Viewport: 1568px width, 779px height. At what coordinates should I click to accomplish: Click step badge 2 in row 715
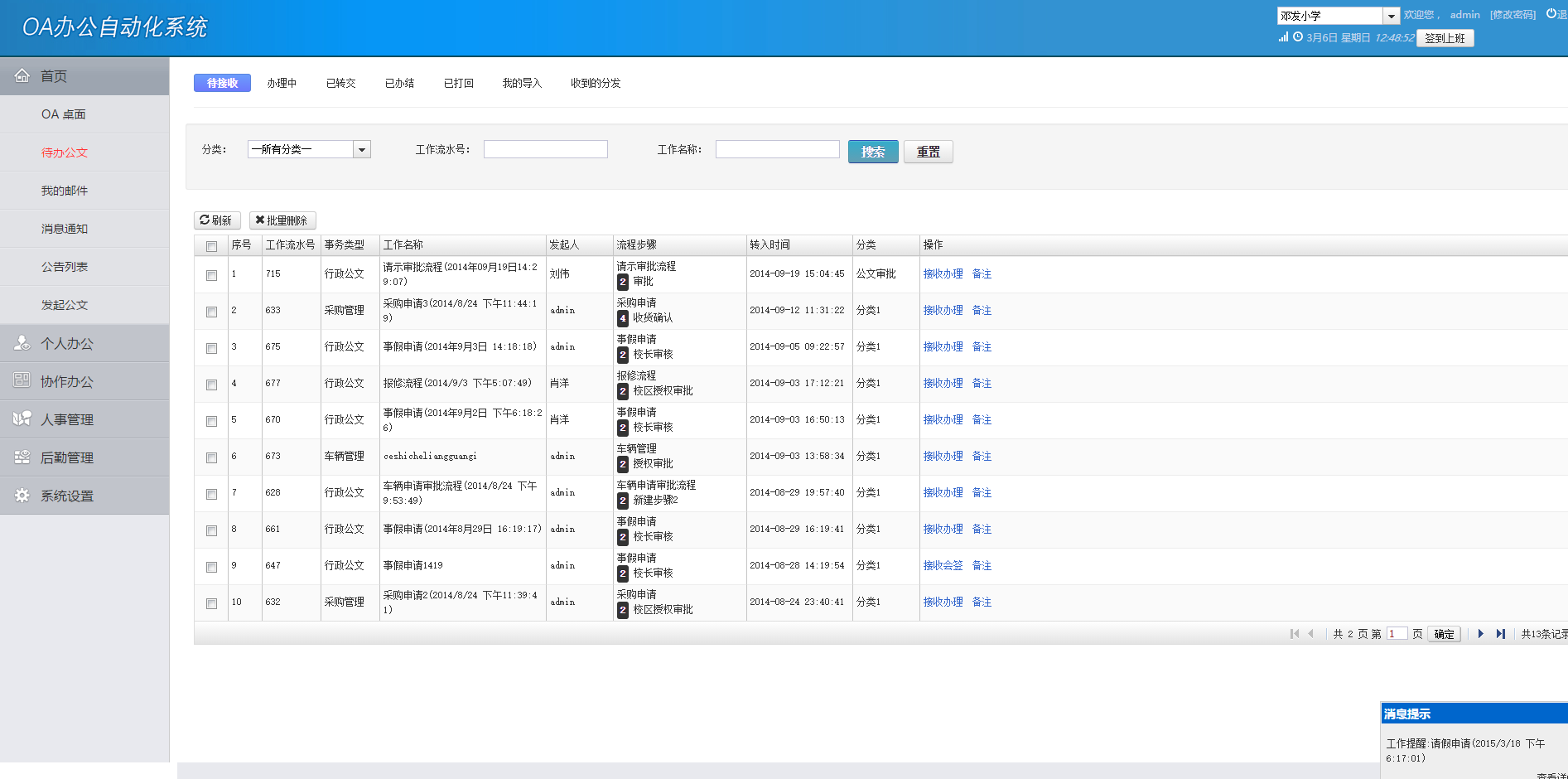pos(623,282)
